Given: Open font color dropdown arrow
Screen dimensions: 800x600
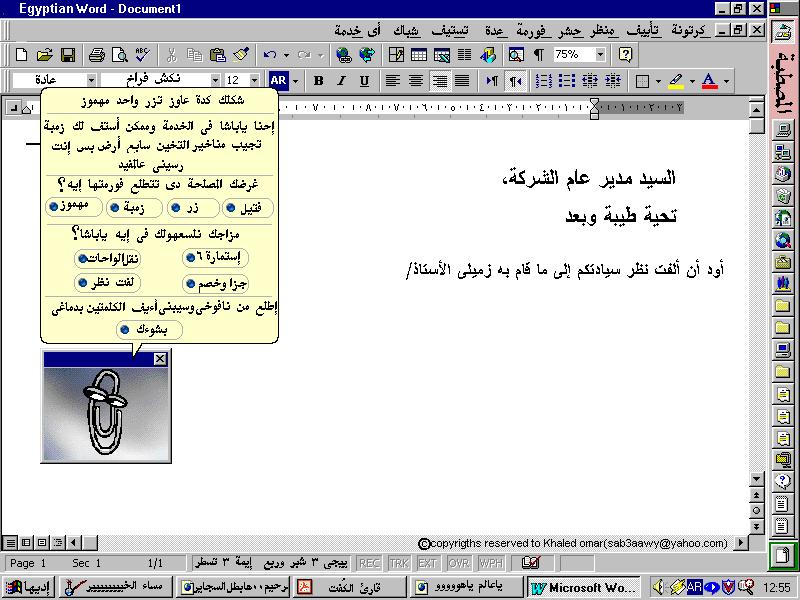Looking at the screenshot, I should tap(727, 81).
